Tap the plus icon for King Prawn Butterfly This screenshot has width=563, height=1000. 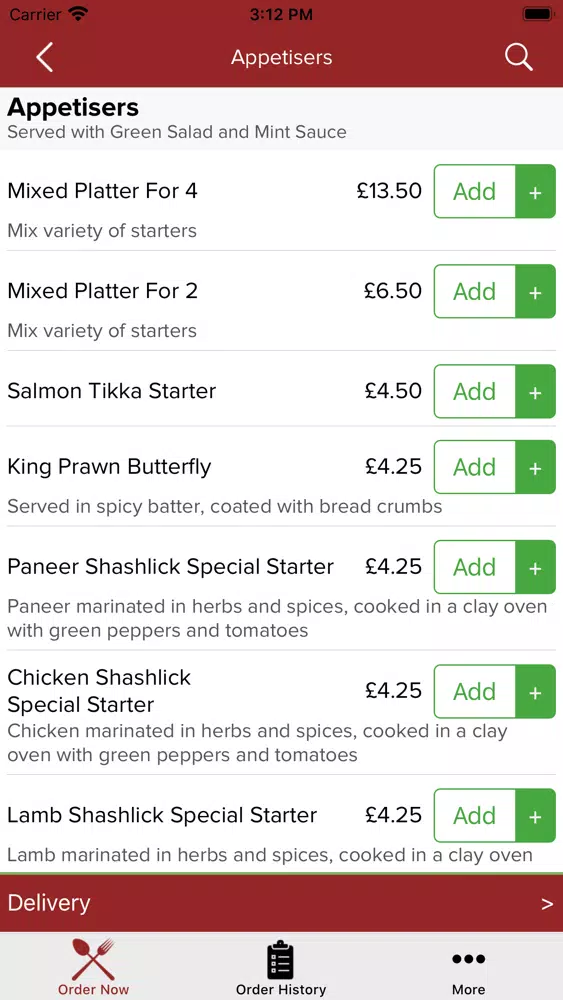[536, 467]
